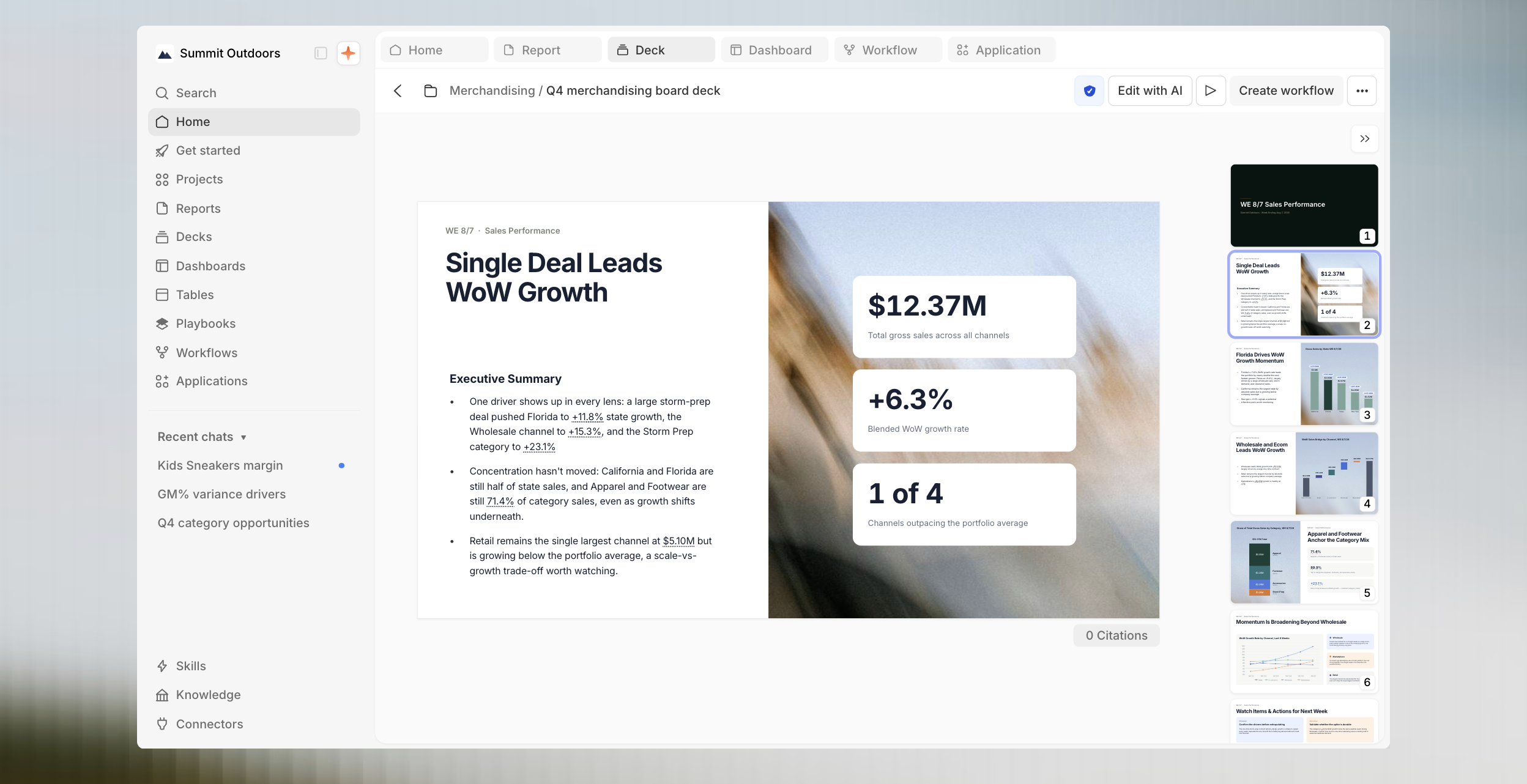Collapse the slide thumbnails panel chevrons

[x=1364, y=139]
